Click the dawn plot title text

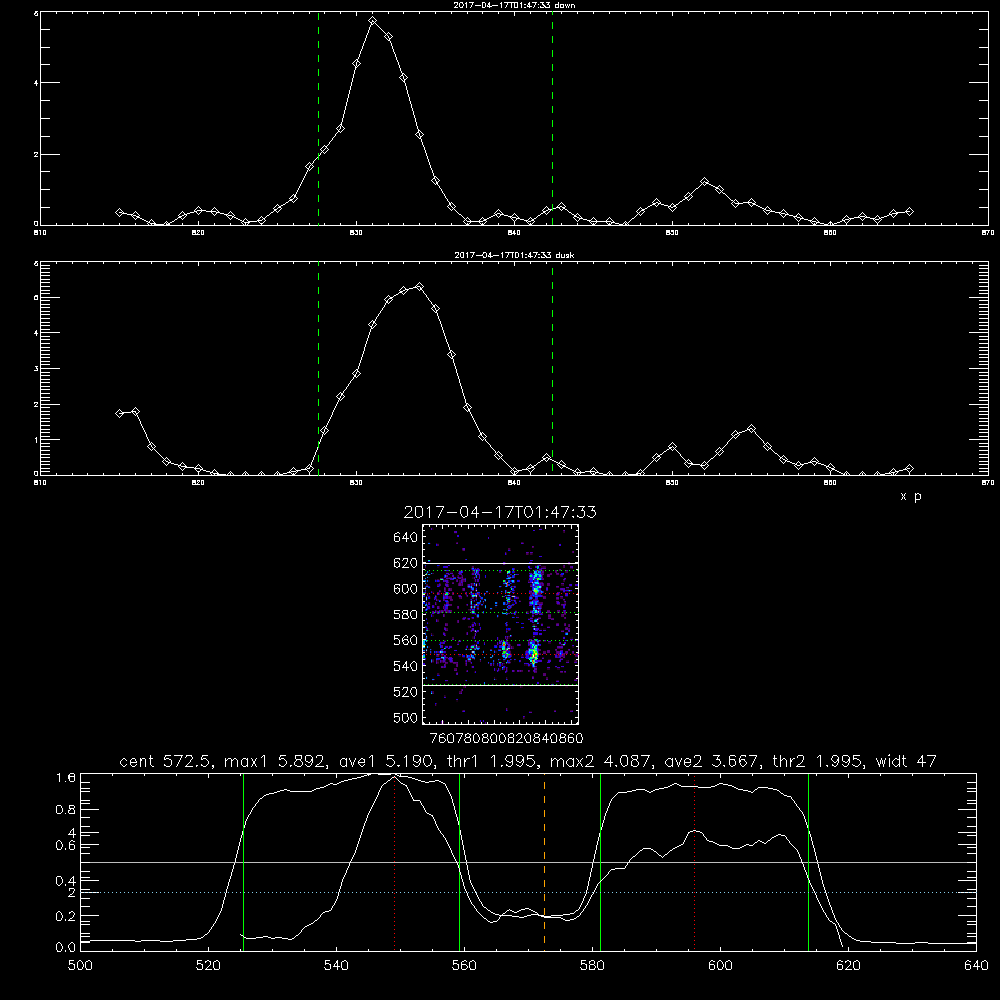pos(514,5)
